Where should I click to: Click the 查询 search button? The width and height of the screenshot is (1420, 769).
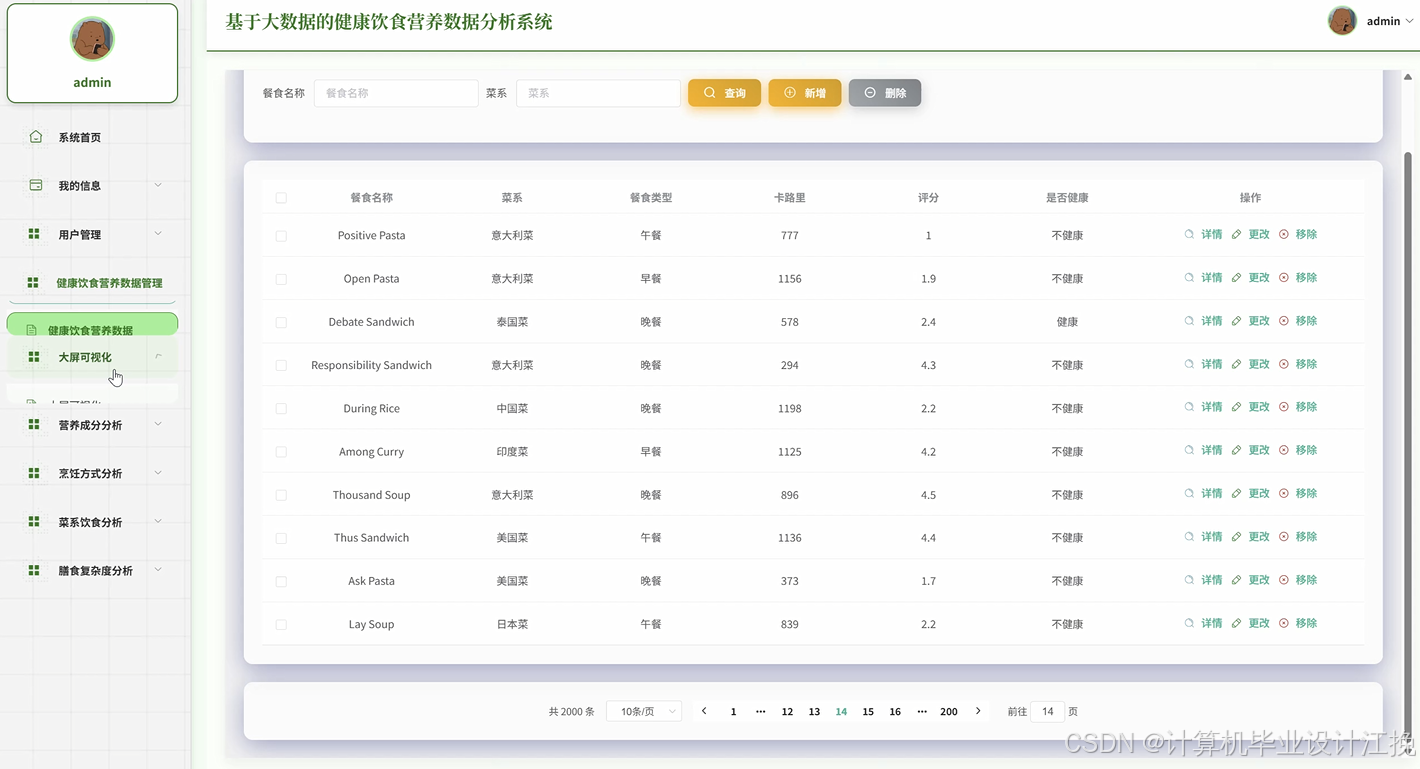(x=724, y=93)
